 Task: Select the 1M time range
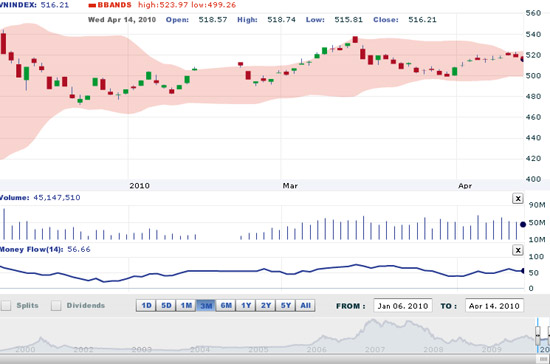click(186, 305)
